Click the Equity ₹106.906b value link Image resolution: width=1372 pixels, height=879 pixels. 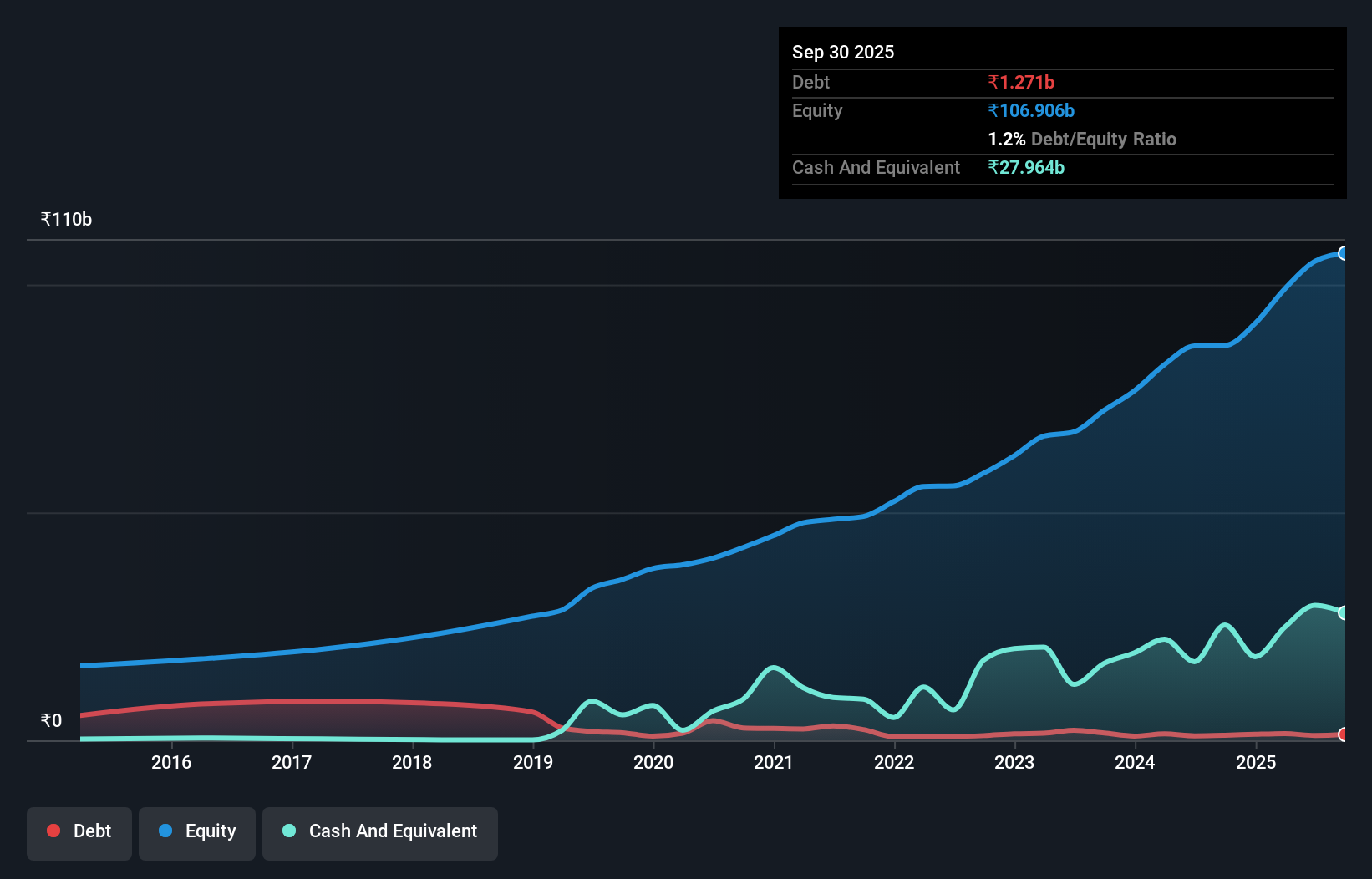click(1031, 110)
